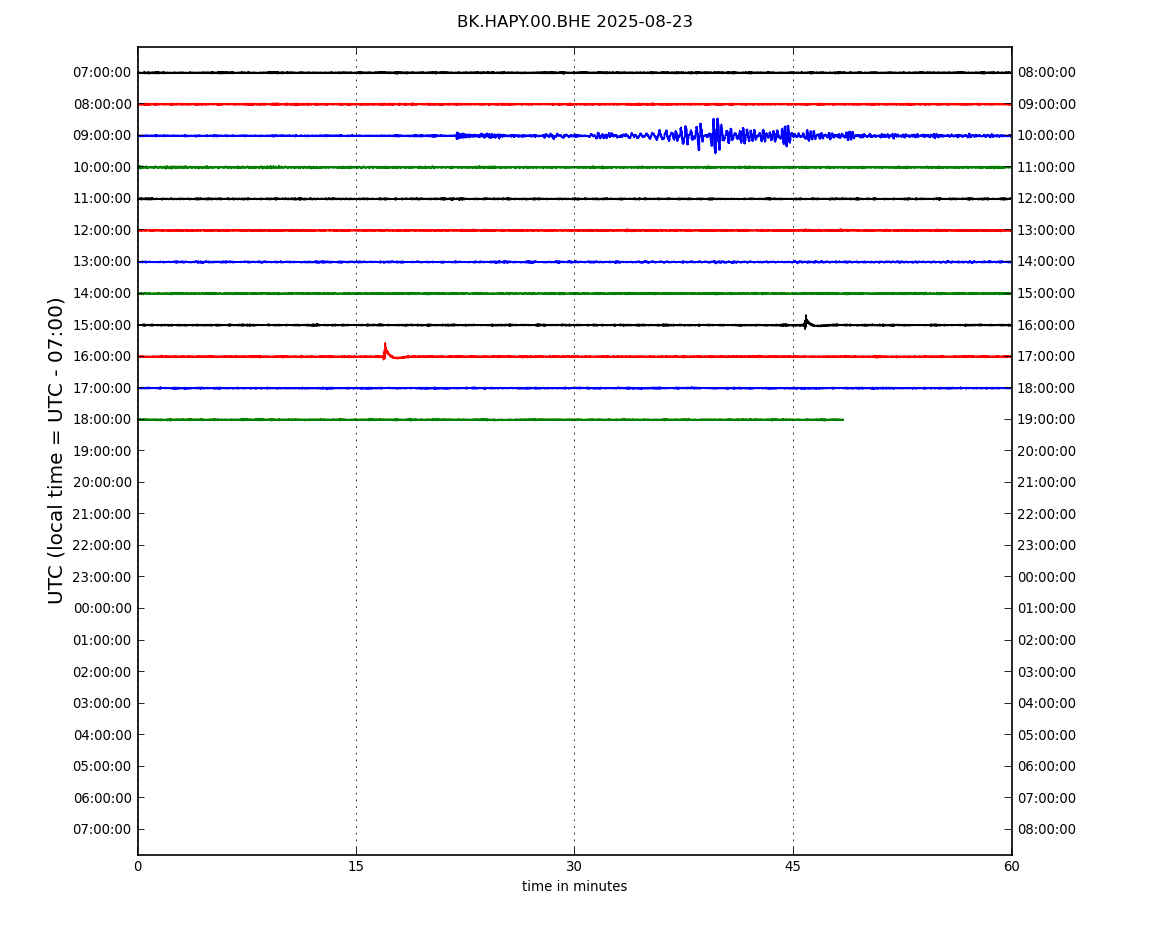Click the right-axis label 05:00:00
This screenshot has width=1150, height=950.
point(1047,735)
